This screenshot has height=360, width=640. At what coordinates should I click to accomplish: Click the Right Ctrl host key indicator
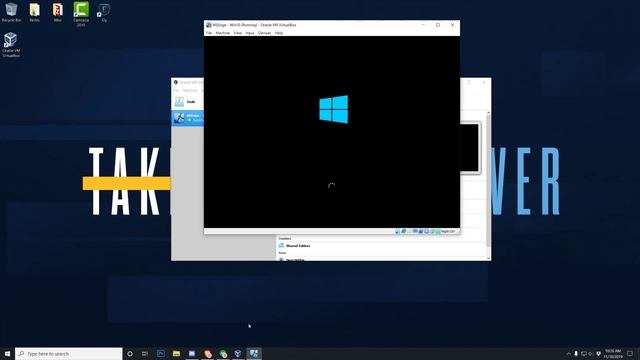[448, 231]
